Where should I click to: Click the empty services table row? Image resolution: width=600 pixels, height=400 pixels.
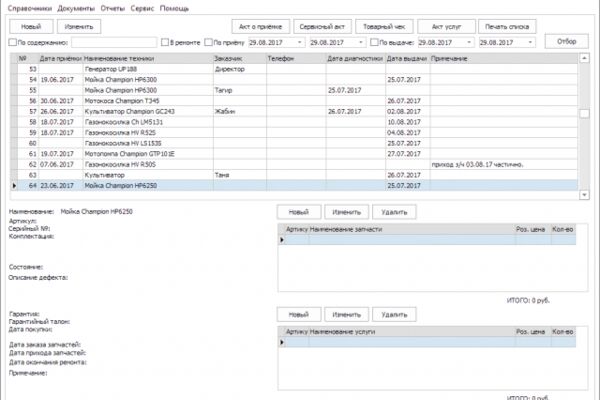click(427, 343)
